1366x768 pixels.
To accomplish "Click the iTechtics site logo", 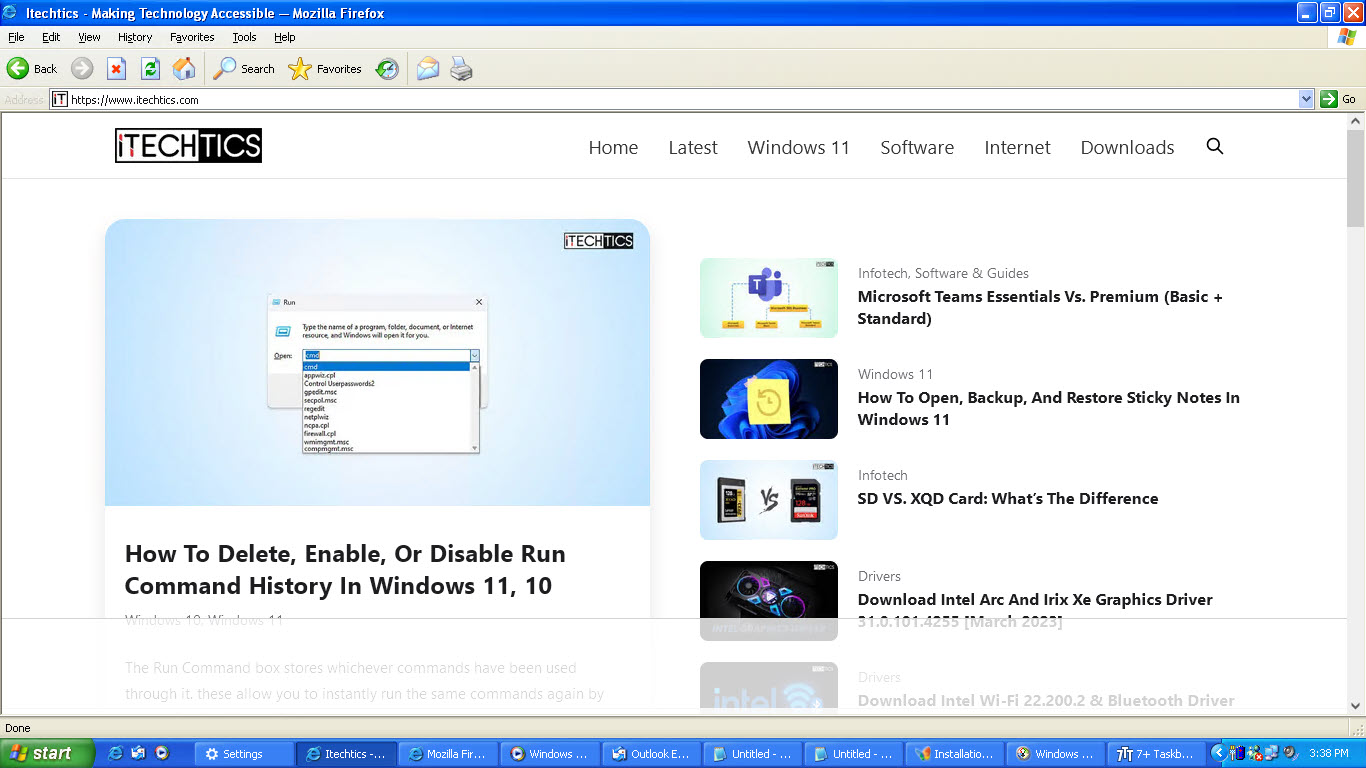I will 188,146.
